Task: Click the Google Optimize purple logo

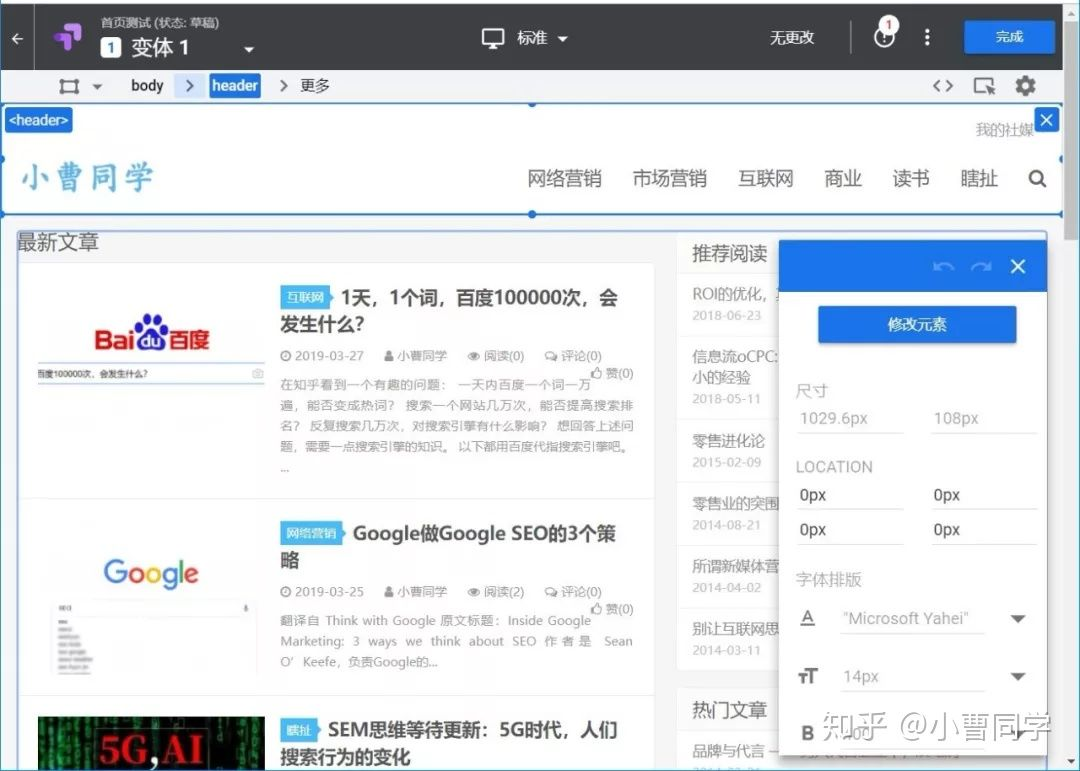Action: (x=68, y=37)
